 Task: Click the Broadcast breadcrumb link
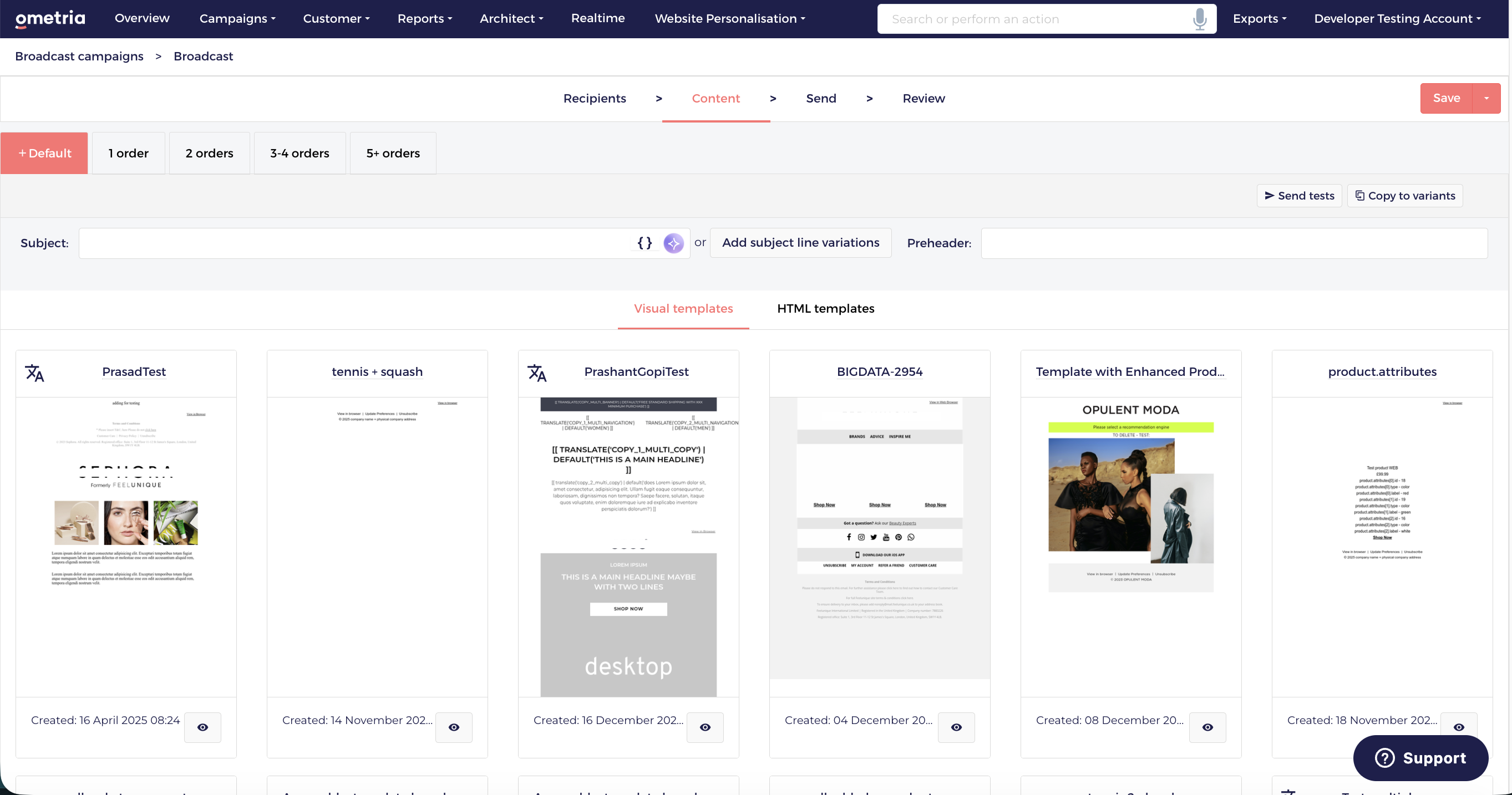(203, 57)
